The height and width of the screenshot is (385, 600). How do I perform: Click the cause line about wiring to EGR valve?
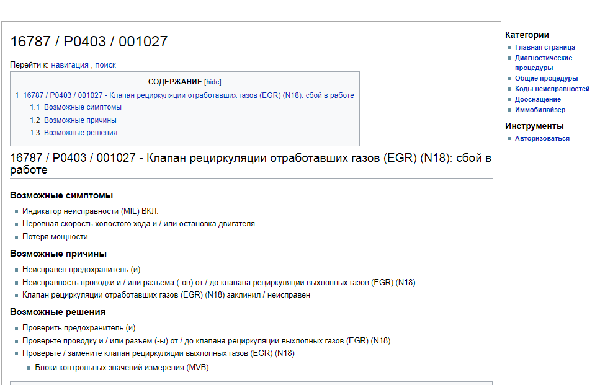click(218, 282)
